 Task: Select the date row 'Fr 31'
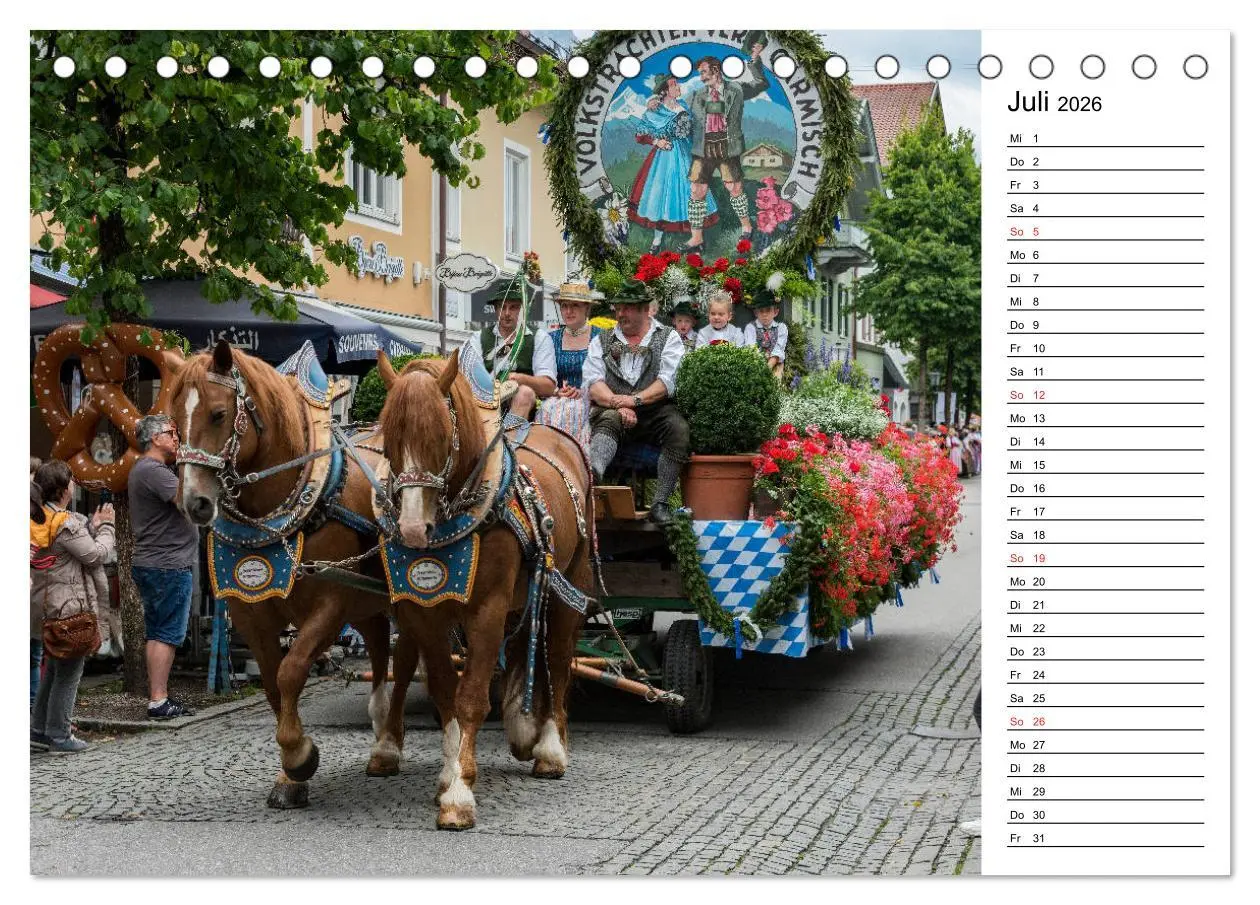click(x=1105, y=838)
